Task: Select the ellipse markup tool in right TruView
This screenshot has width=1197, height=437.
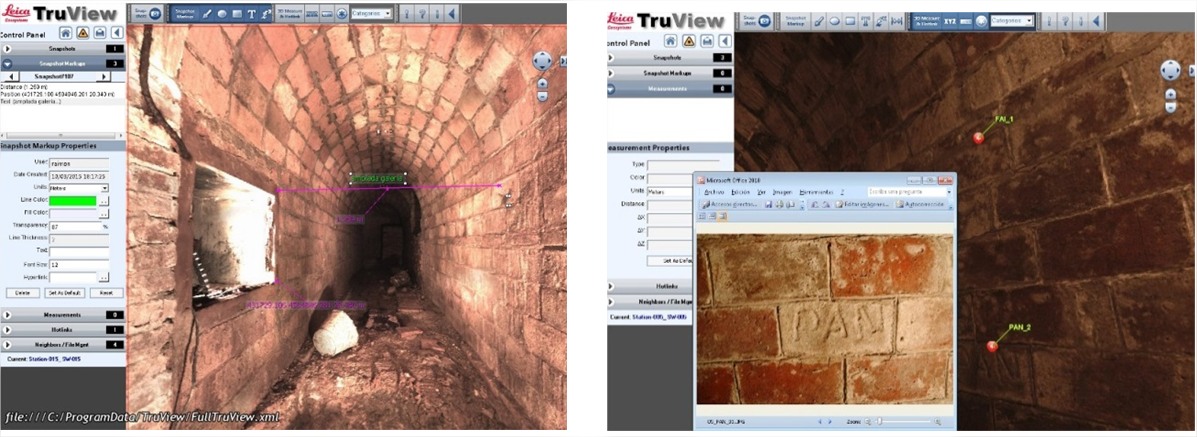Action: pos(834,21)
